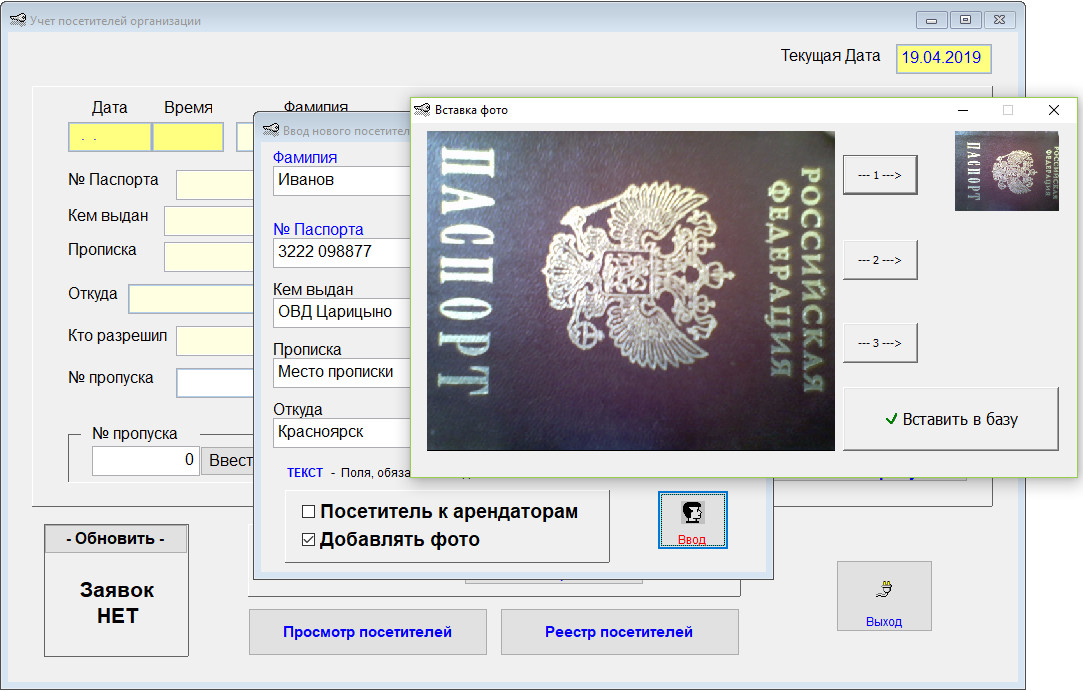
Task: Click the yellow Дата field in main window
Action: point(110,137)
